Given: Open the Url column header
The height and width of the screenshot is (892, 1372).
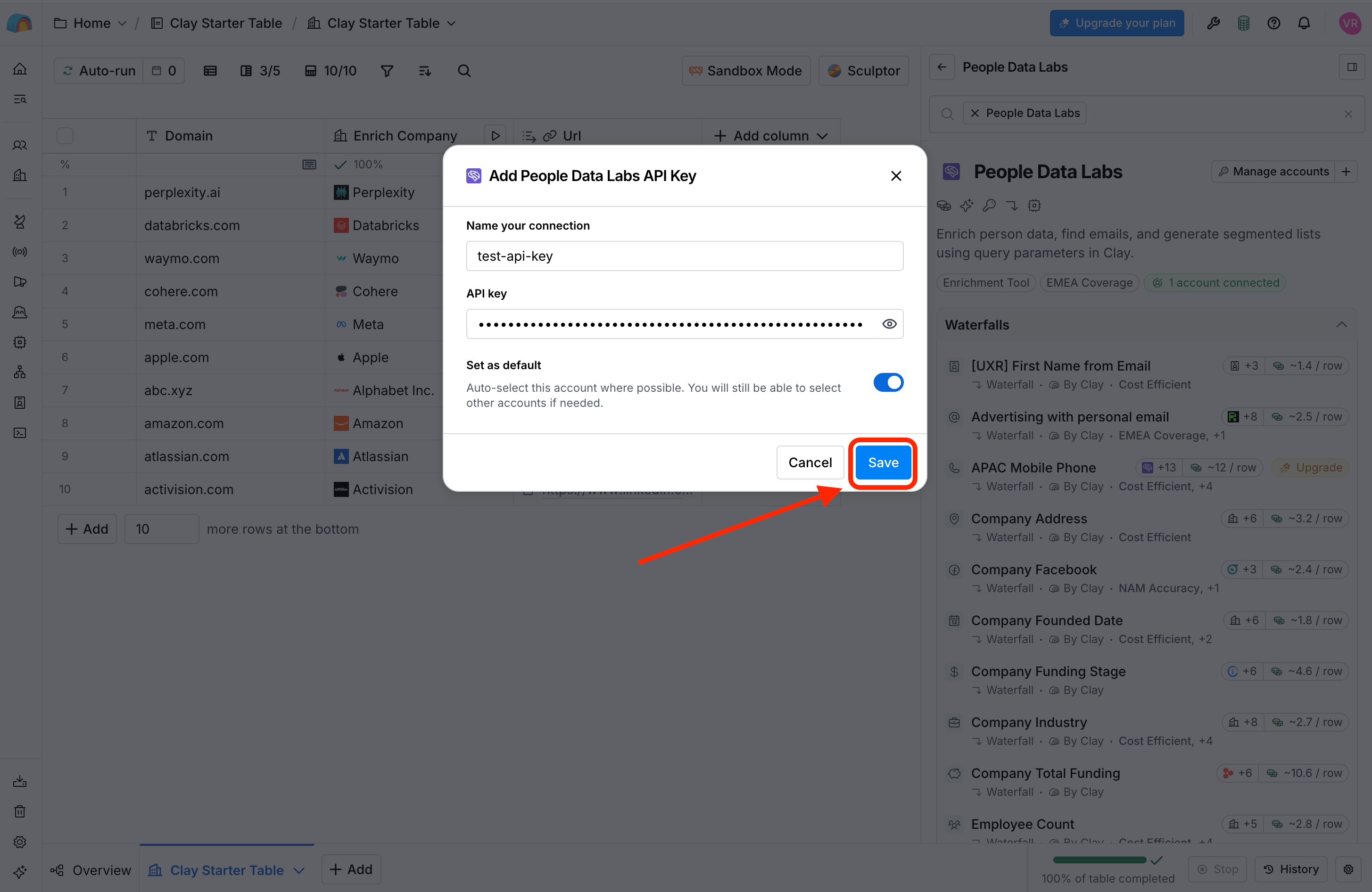Looking at the screenshot, I should [x=607, y=136].
